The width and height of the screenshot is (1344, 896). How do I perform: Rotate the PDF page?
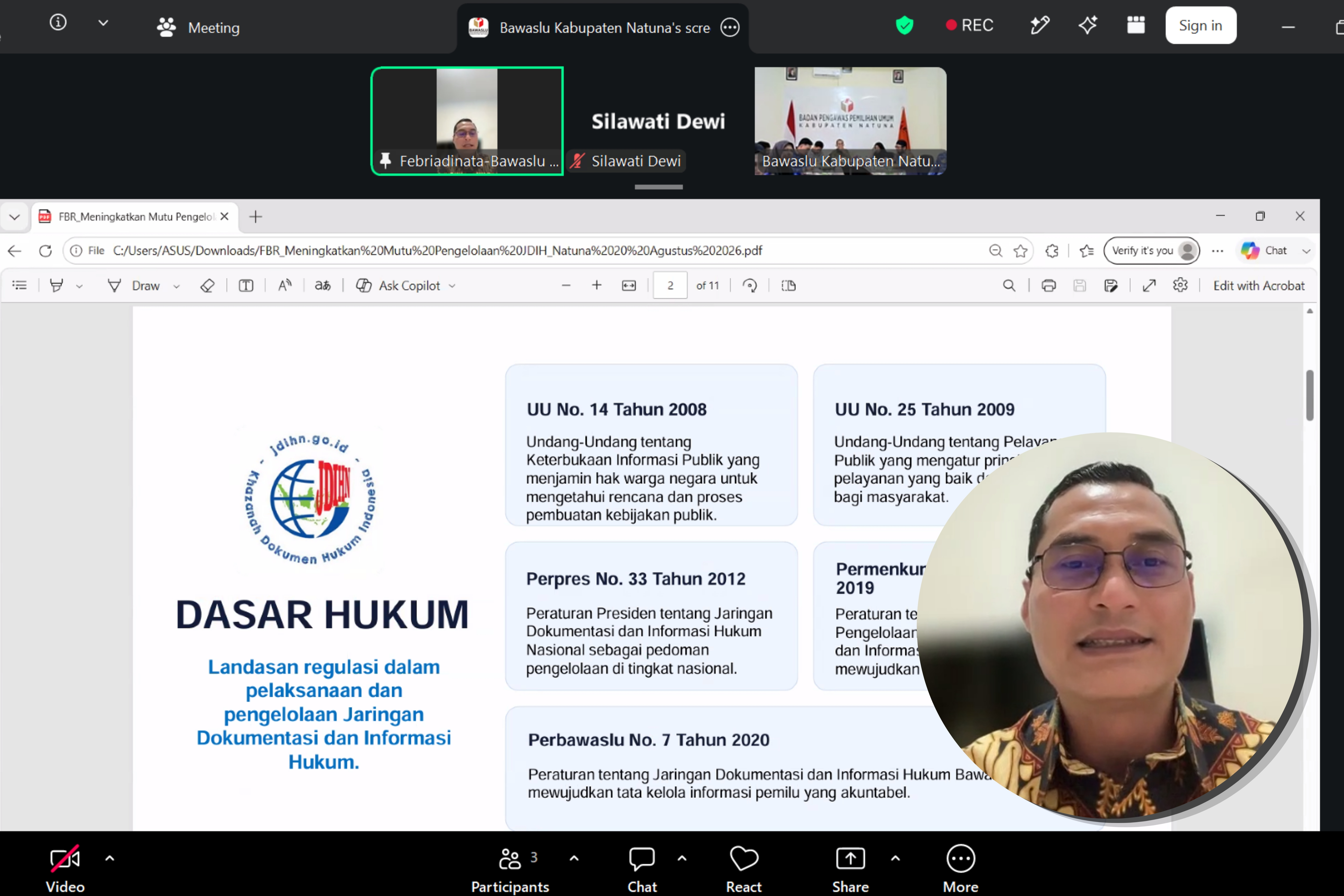point(750,285)
